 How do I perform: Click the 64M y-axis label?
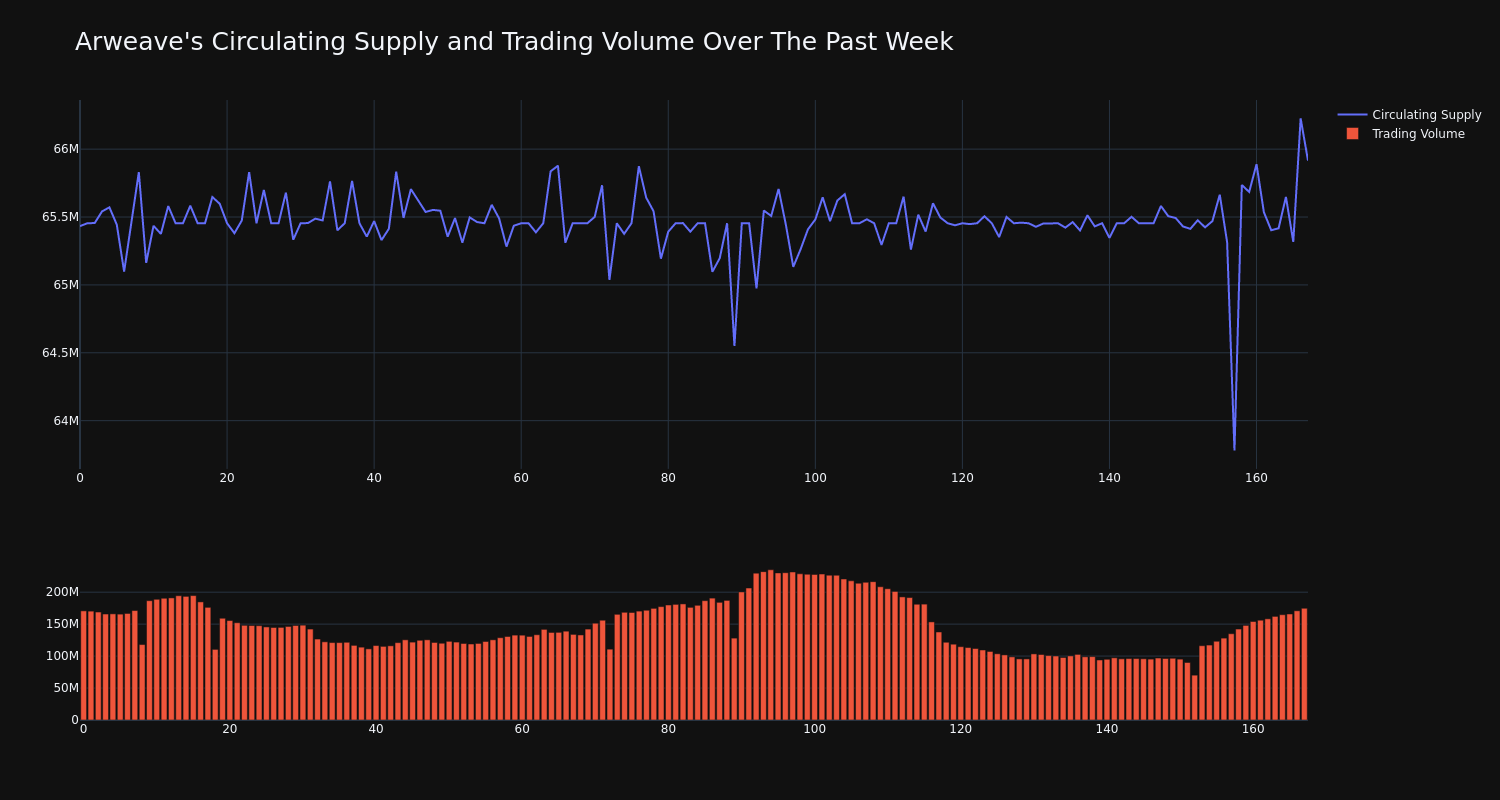(x=66, y=421)
